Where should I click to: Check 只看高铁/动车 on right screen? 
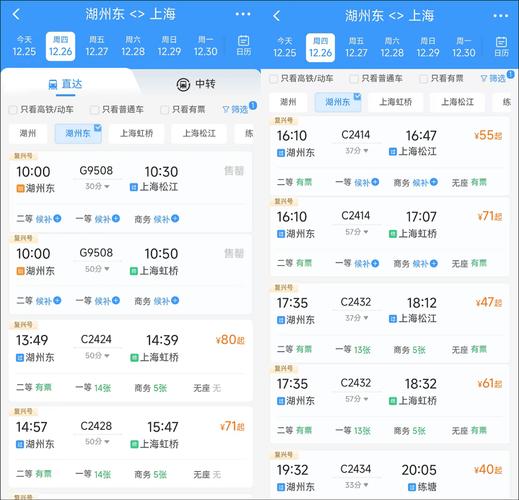[x=273, y=79]
